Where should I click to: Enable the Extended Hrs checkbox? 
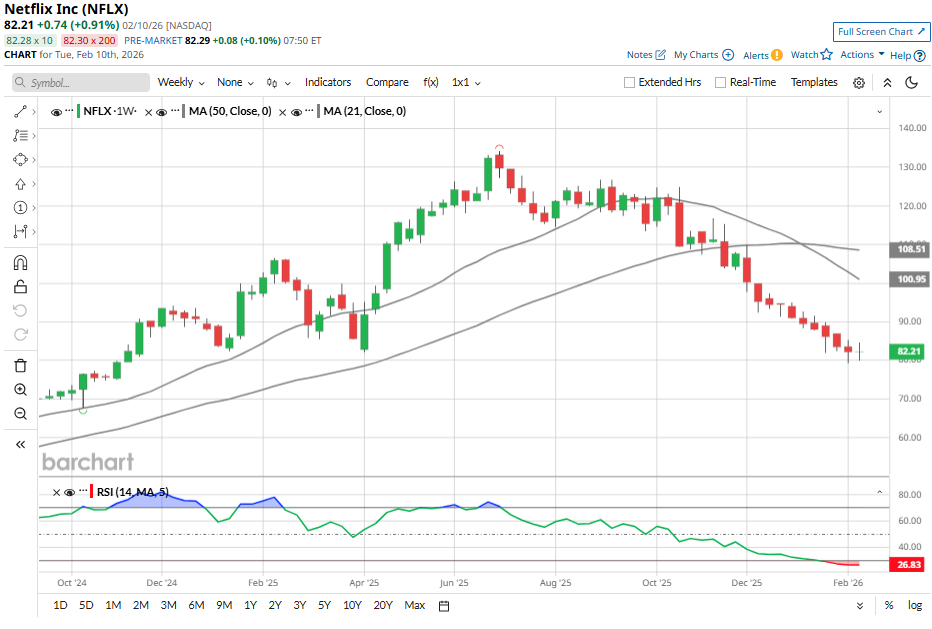coord(629,83)
